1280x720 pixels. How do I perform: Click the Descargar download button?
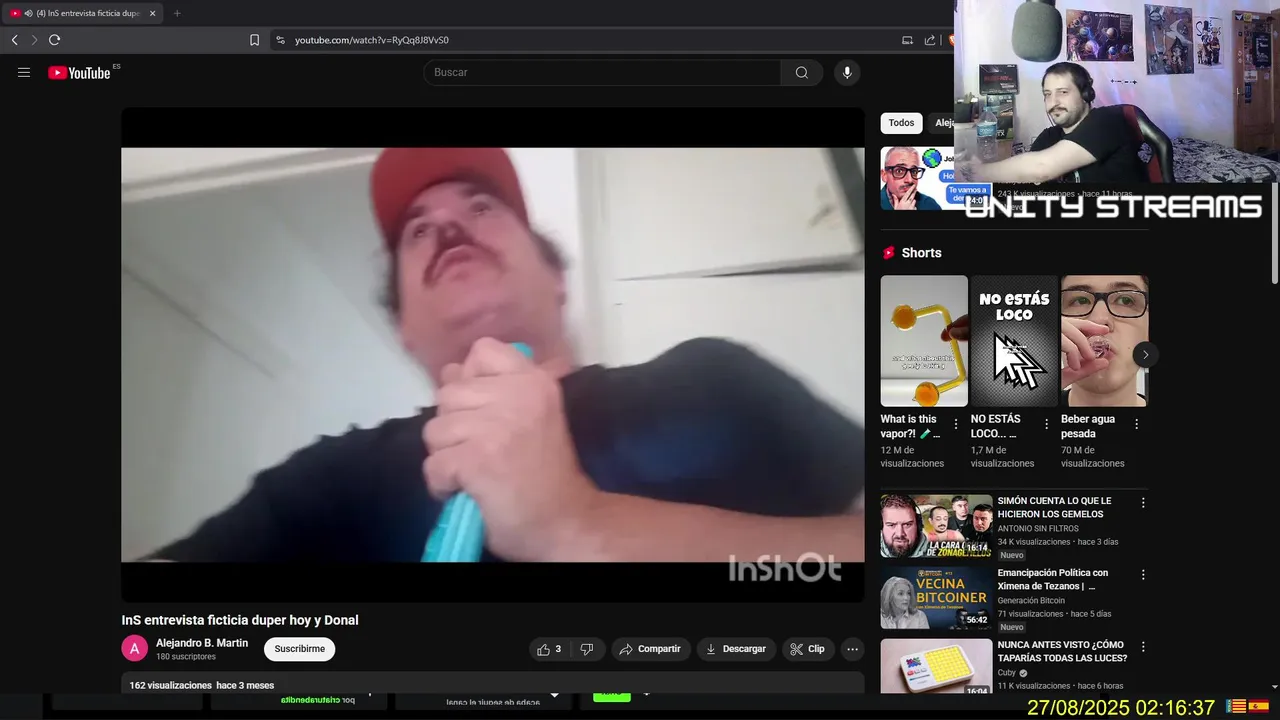[736, 649]
